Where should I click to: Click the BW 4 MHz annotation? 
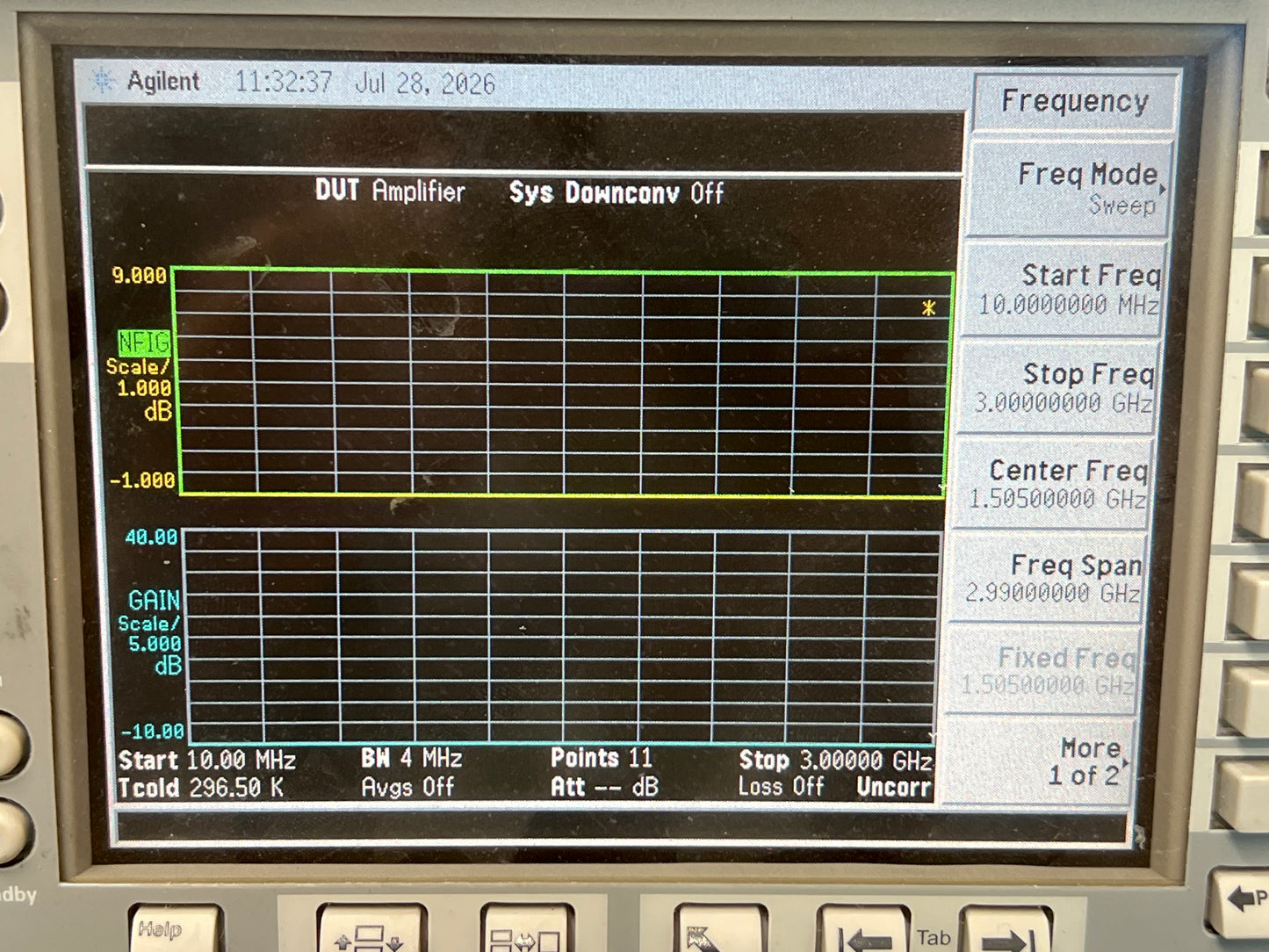412,758
